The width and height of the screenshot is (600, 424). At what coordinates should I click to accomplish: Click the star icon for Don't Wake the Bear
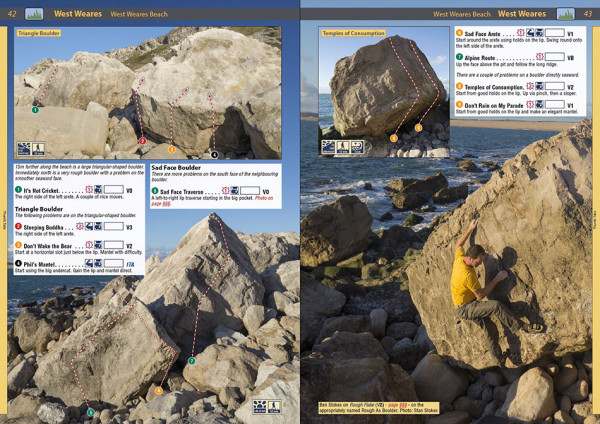pyautogui.click(x=89, y=245)
